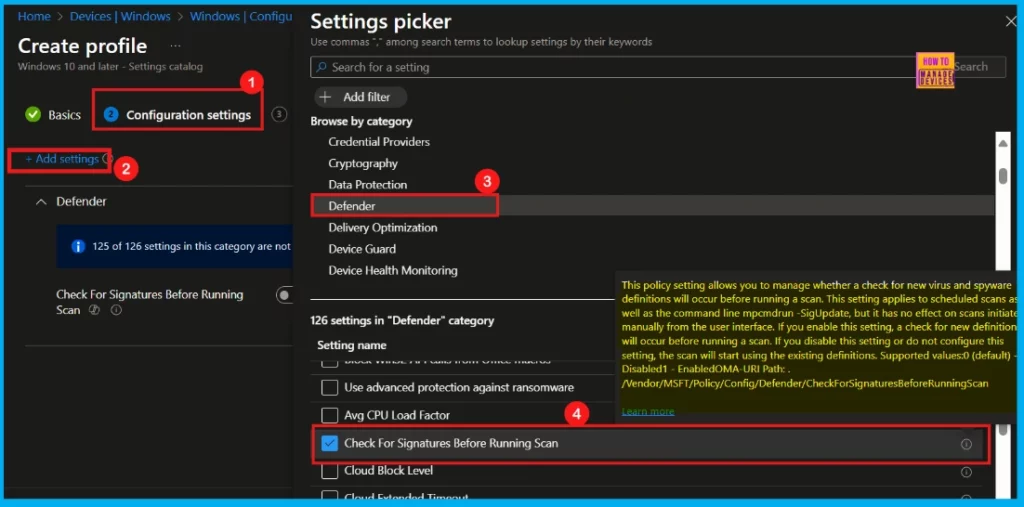
Task: Select Device Guard category
Action: [x=362, y=249]
